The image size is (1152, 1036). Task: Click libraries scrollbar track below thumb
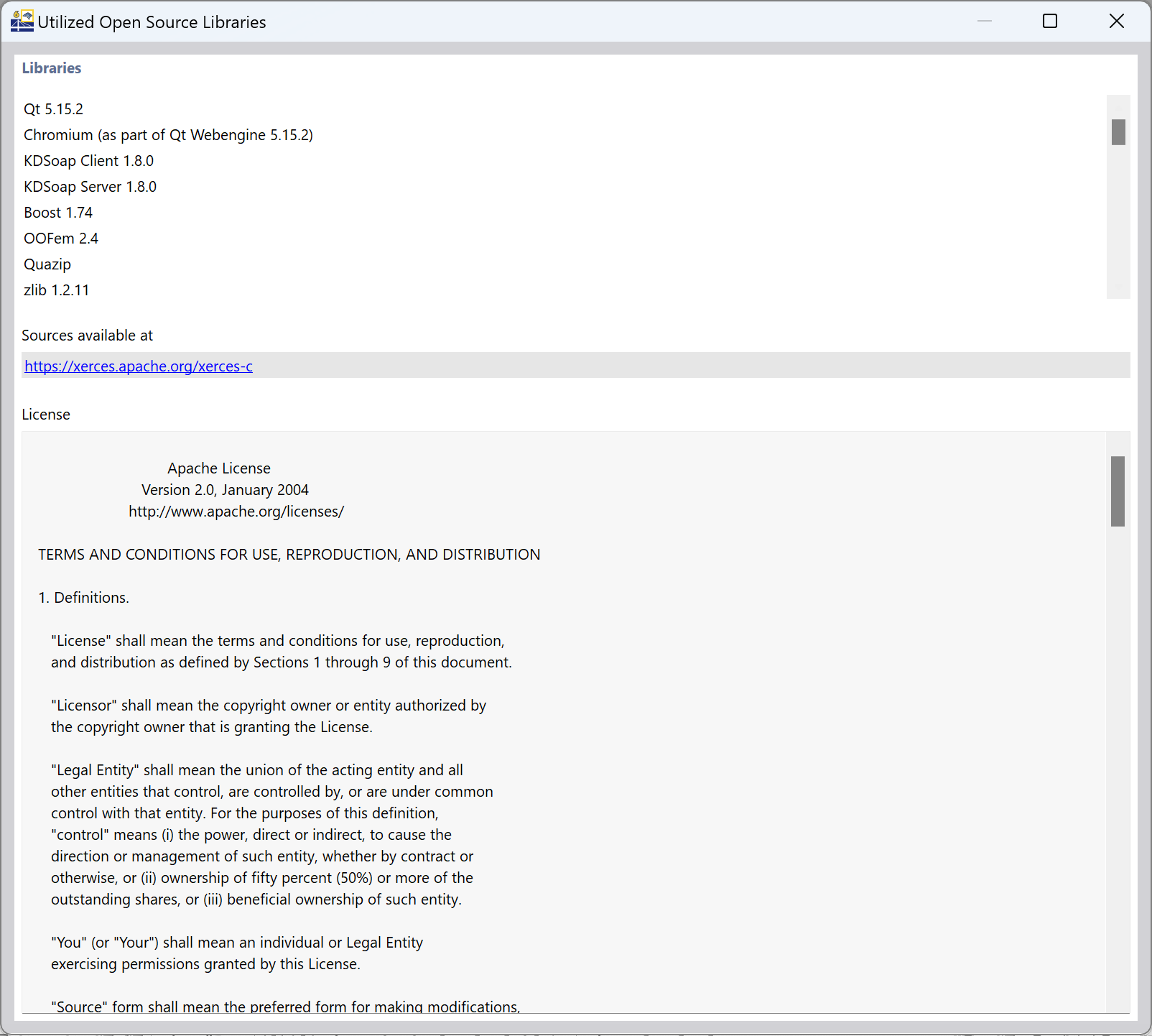coord(1118,221)
